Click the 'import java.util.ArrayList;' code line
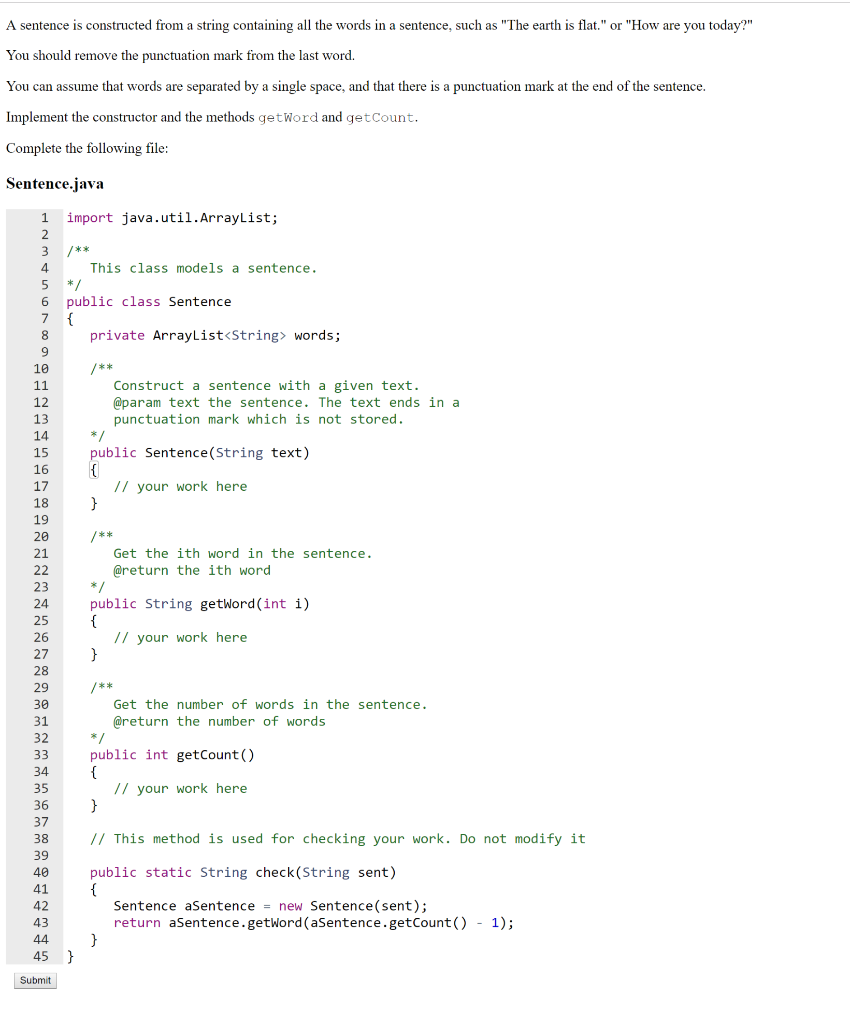Image resolution: width=850 pixels, height=1024 pixels. click(x=172, y=217)
